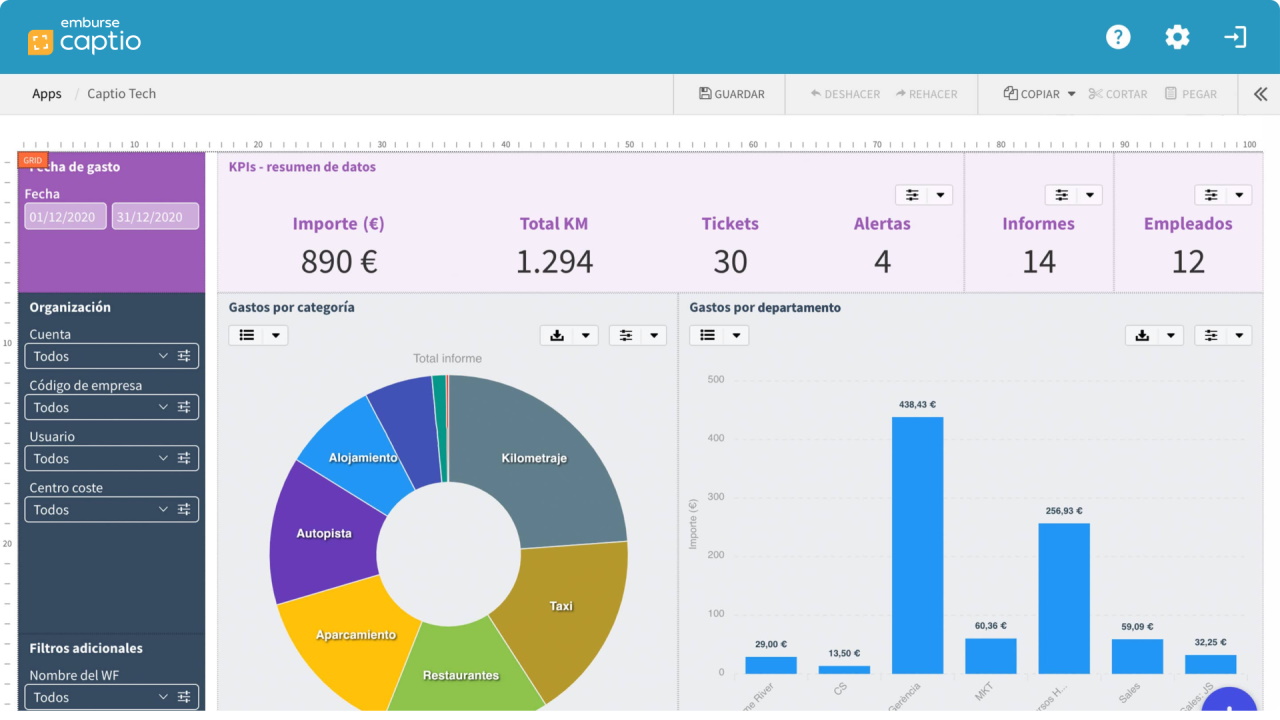Click the download icon in Gastos por categoría
Viewport: 1280px width, 720px height.
tap(555, 335)
